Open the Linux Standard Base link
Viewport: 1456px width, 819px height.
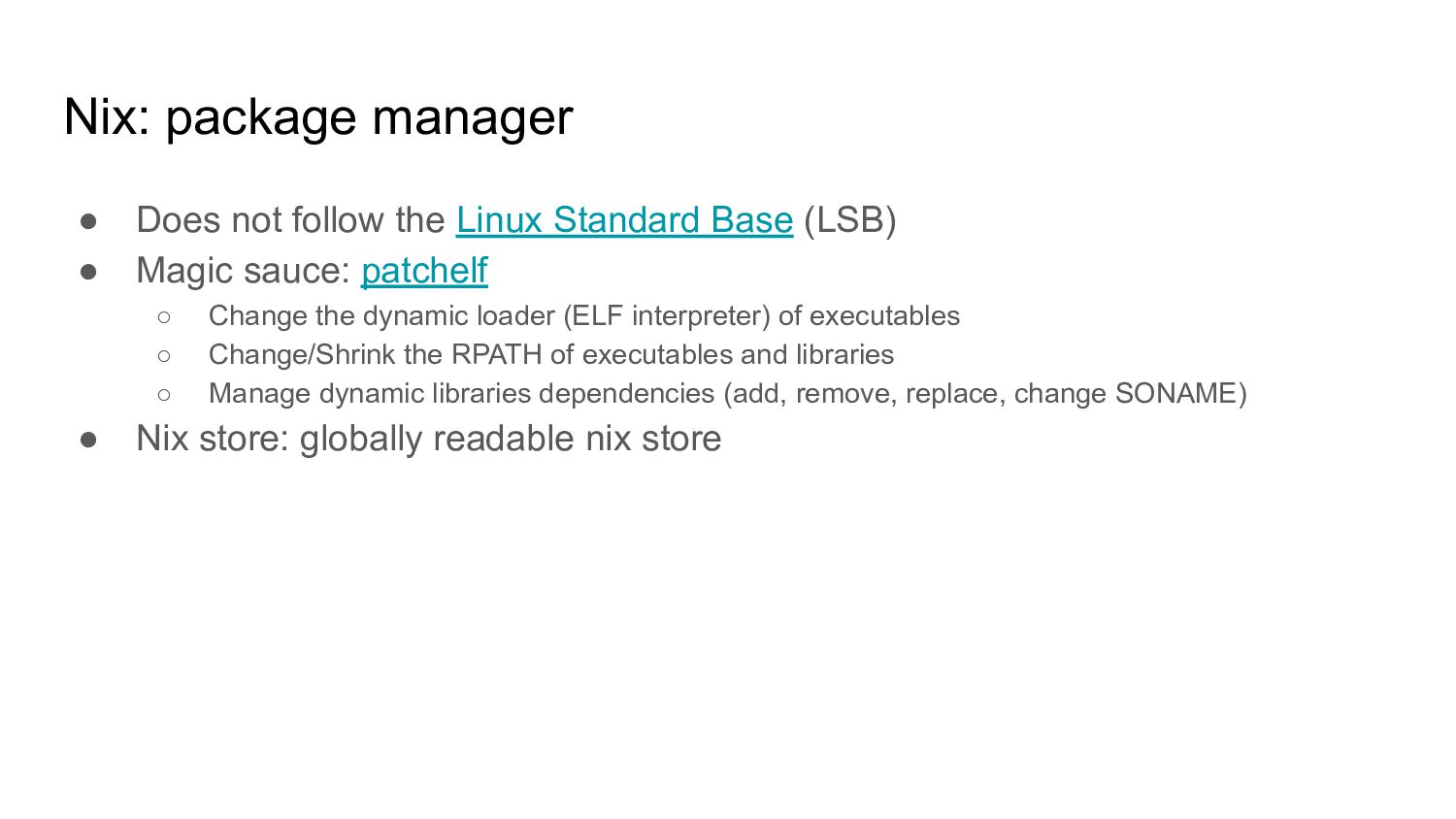coord(624,220)
